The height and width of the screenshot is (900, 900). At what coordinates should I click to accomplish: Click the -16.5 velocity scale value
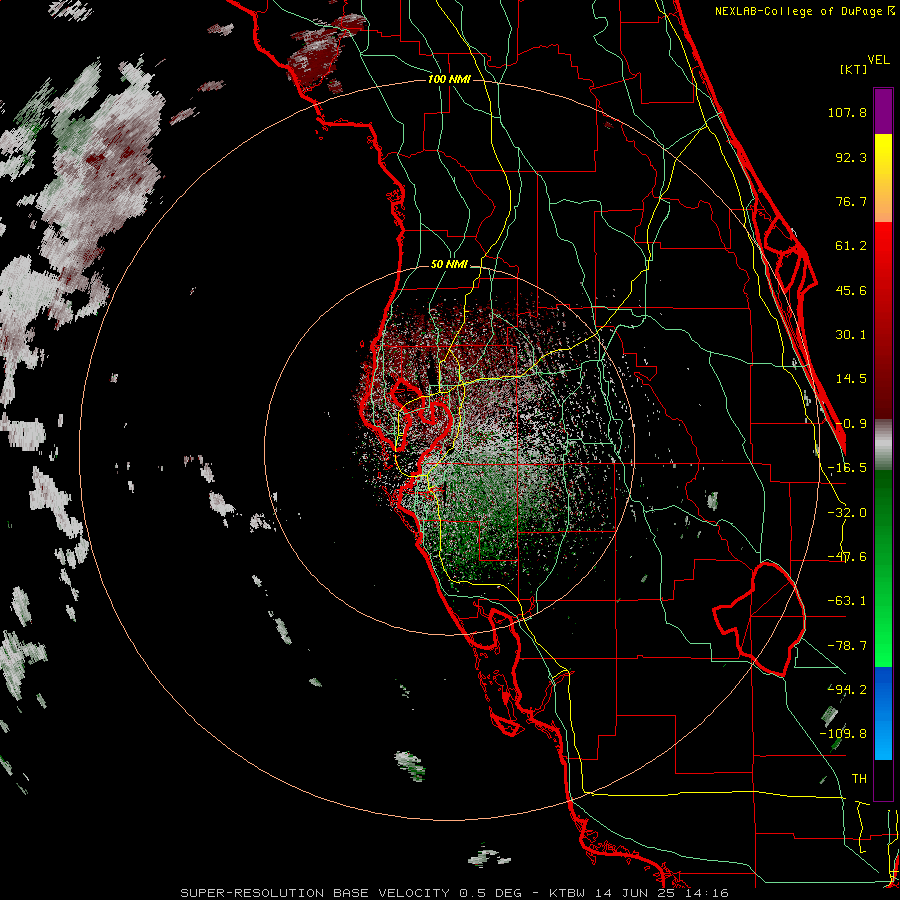coord(847,468)
